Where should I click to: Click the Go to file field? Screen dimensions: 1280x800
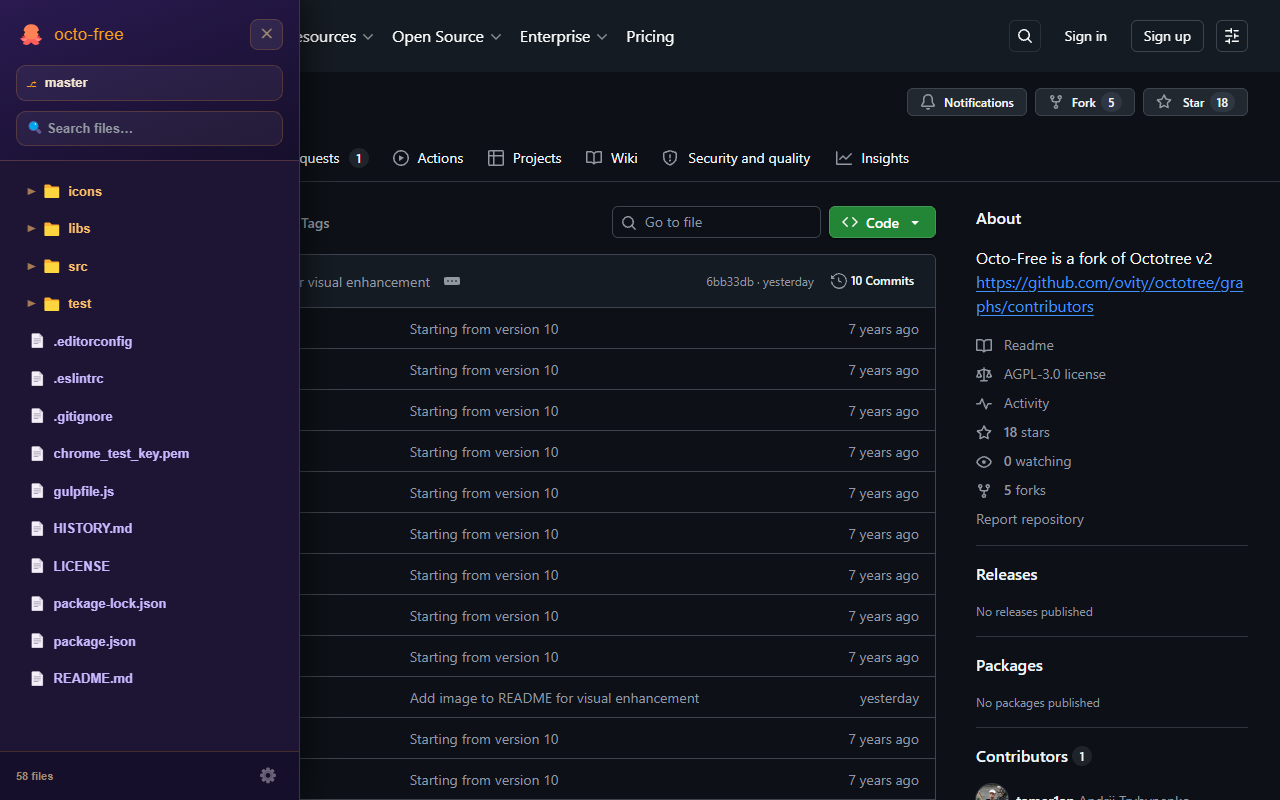coord(716,222)
